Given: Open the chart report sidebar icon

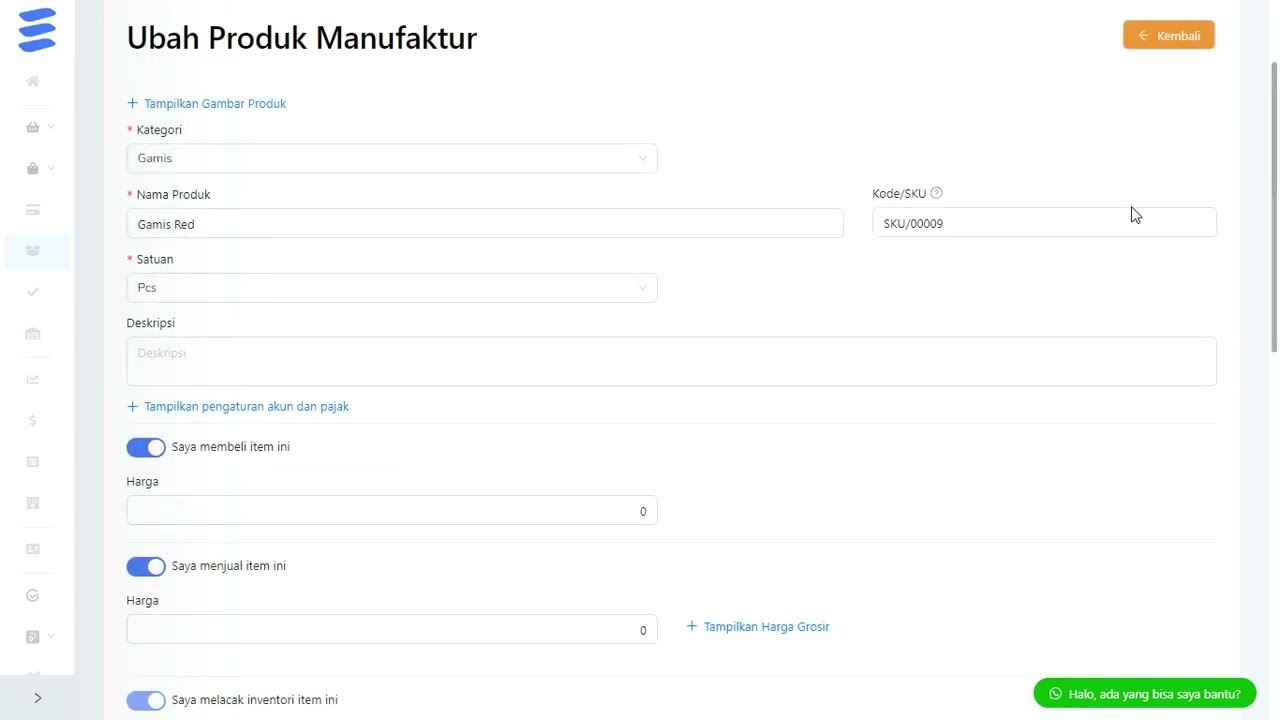Looking at the screenshot, I should click(33, 379).
